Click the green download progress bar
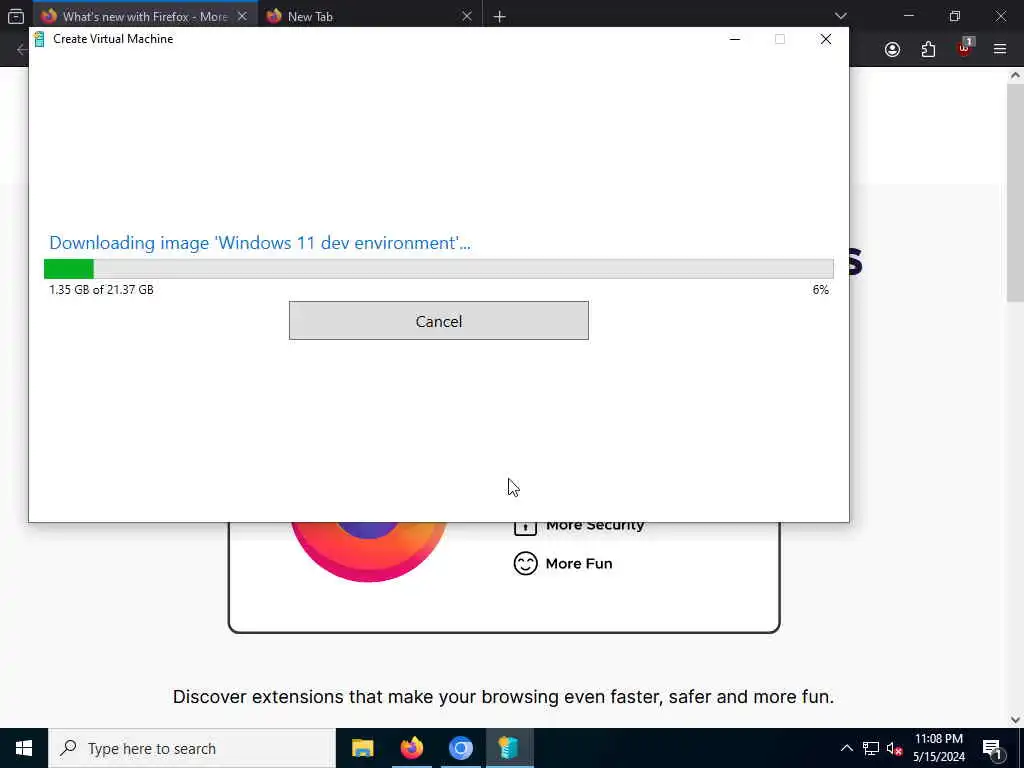This screenshot has width=1024, height=768. click(x=438, y=268)
